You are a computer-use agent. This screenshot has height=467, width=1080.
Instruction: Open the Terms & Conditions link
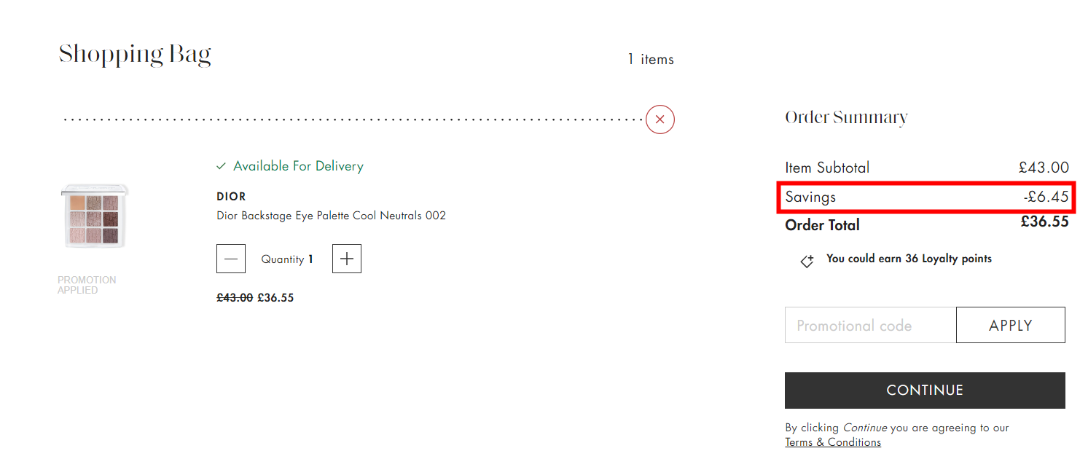833,442
